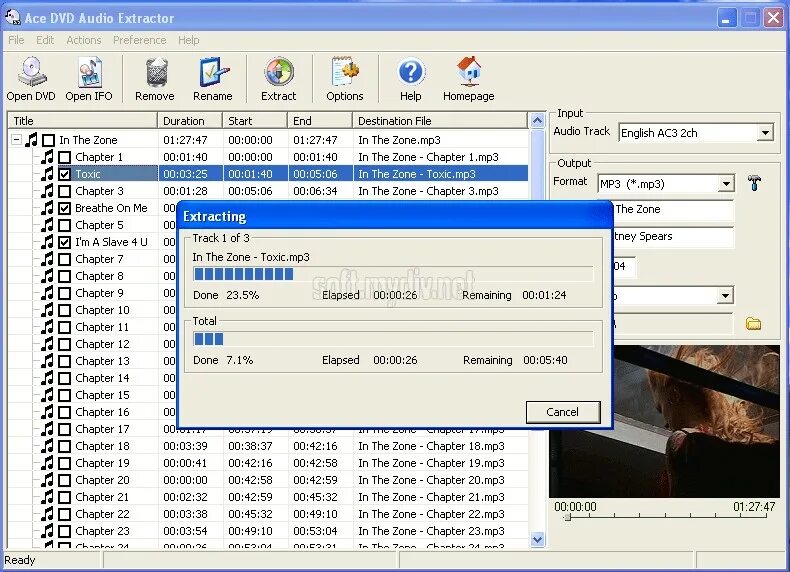
Task: Uncheck the I'm A Slave 4 U checkbox
Action: pyautogui.click(x=64, y=242)
